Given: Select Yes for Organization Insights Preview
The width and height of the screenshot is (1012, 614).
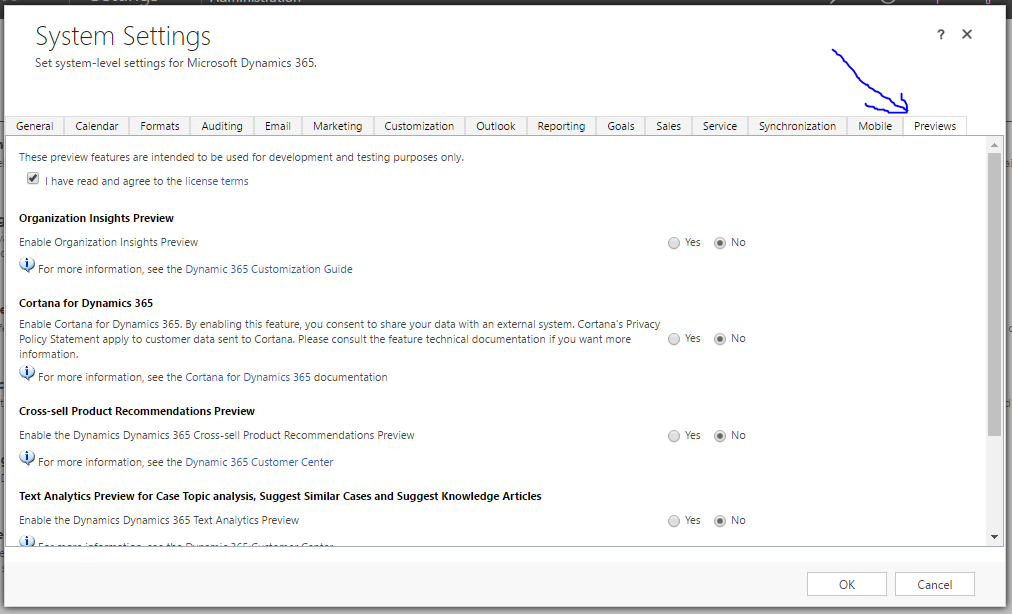Looking at the screenshot, I should pos(674,243).
